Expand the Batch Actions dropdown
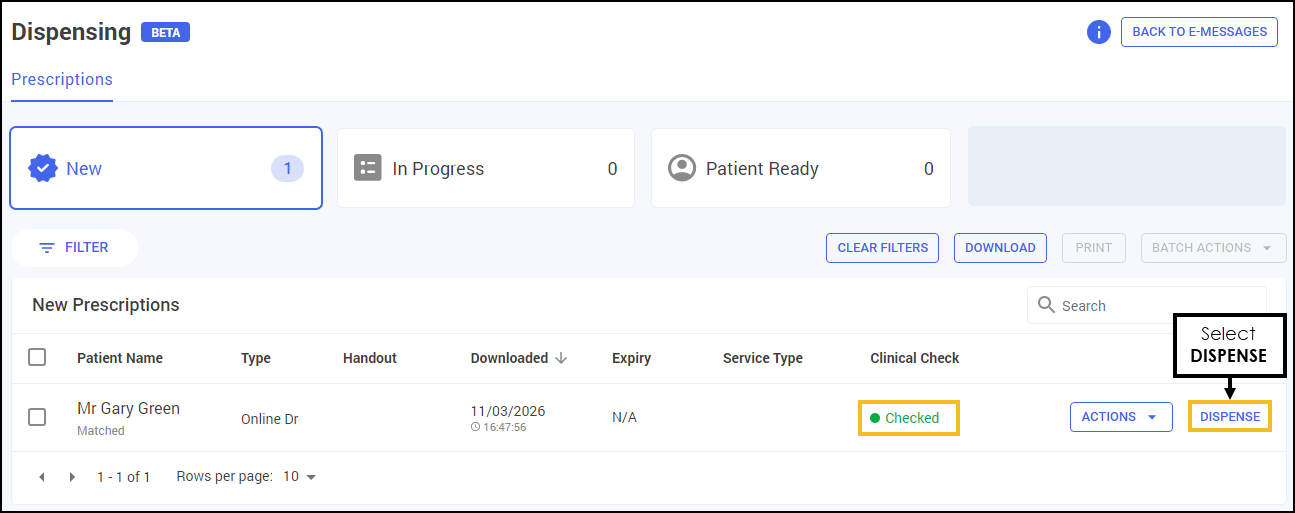The height and width of the screenshot is (513, 1295). [x=1213, y=248]
